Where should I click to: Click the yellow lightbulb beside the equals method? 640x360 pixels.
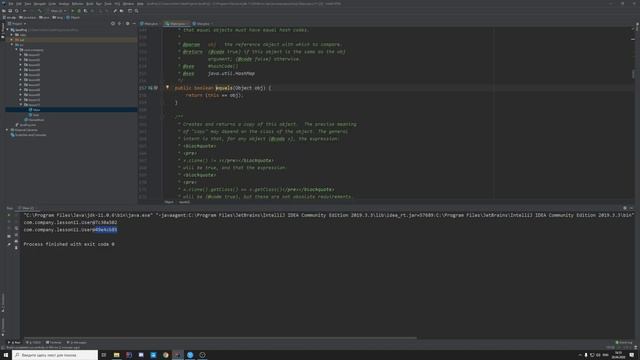click(x=167, y=87)
